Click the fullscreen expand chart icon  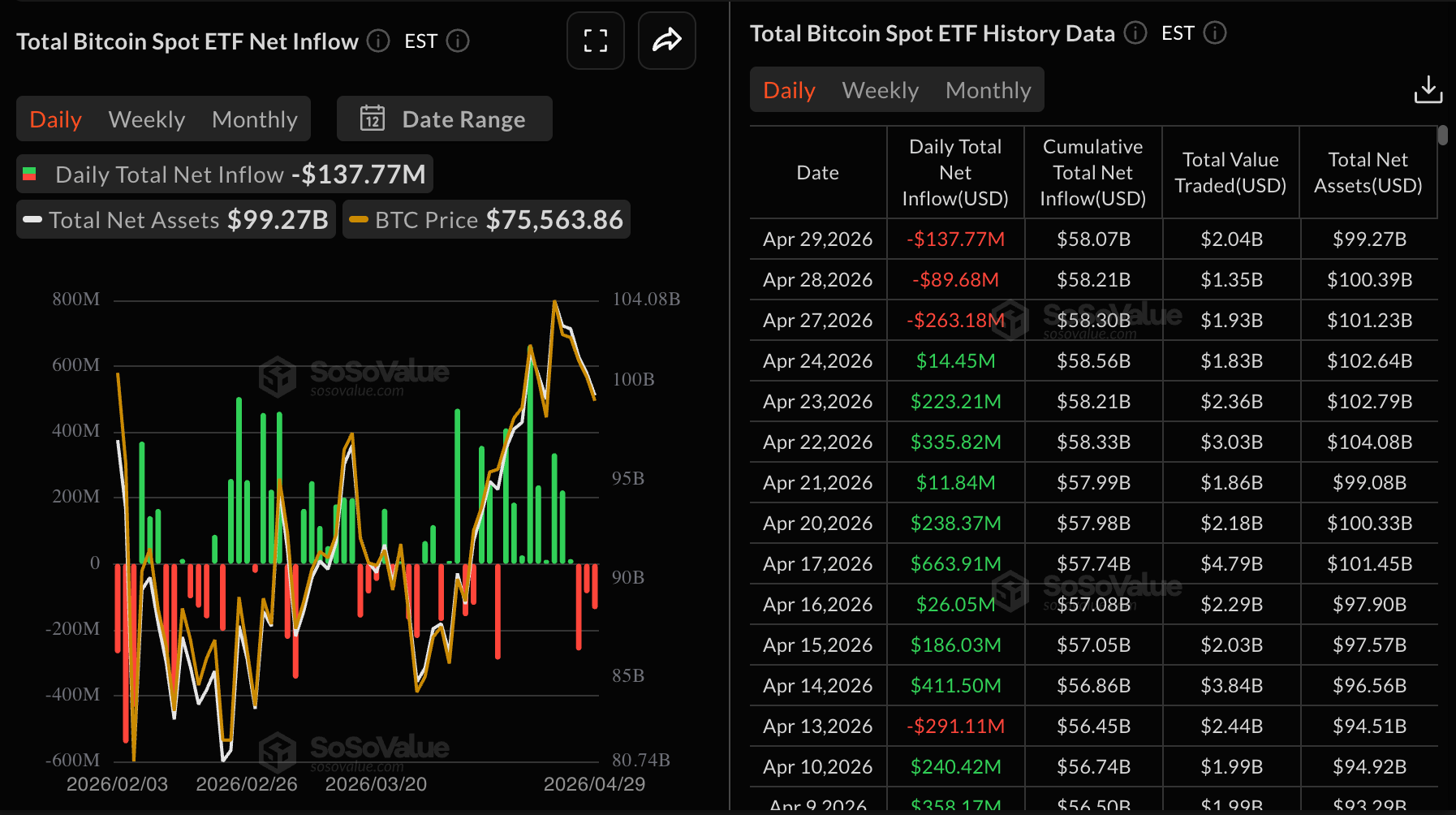pos(595,41)
